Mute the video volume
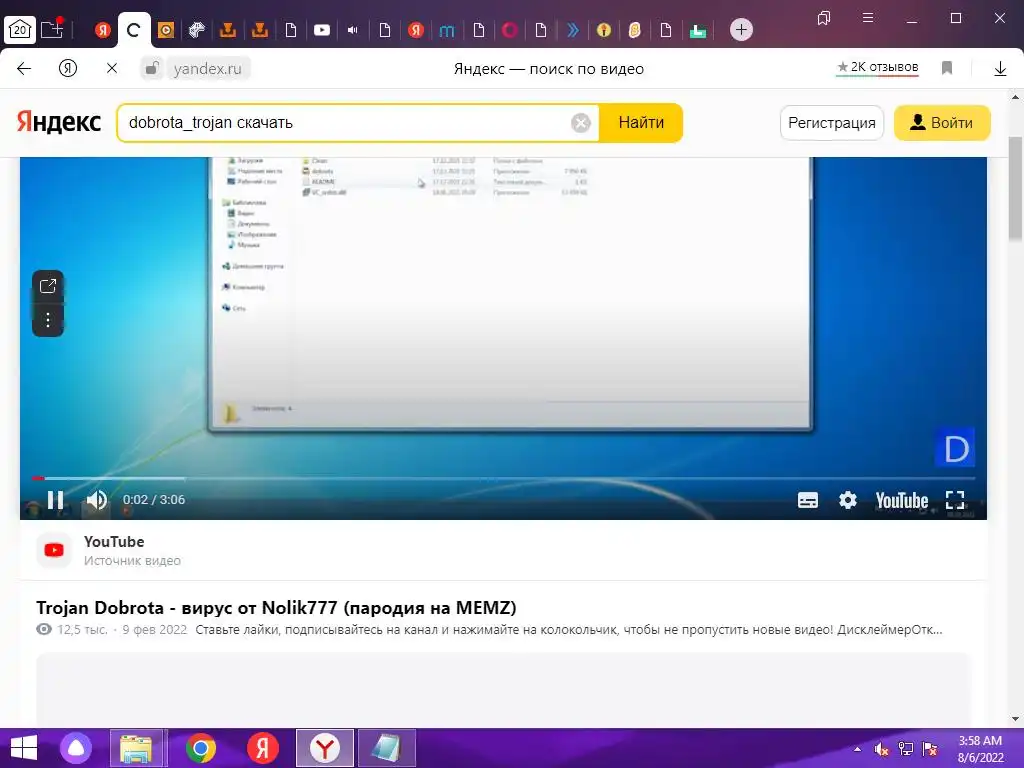Screen dimensions: 1024x768 tap(97, 500)
